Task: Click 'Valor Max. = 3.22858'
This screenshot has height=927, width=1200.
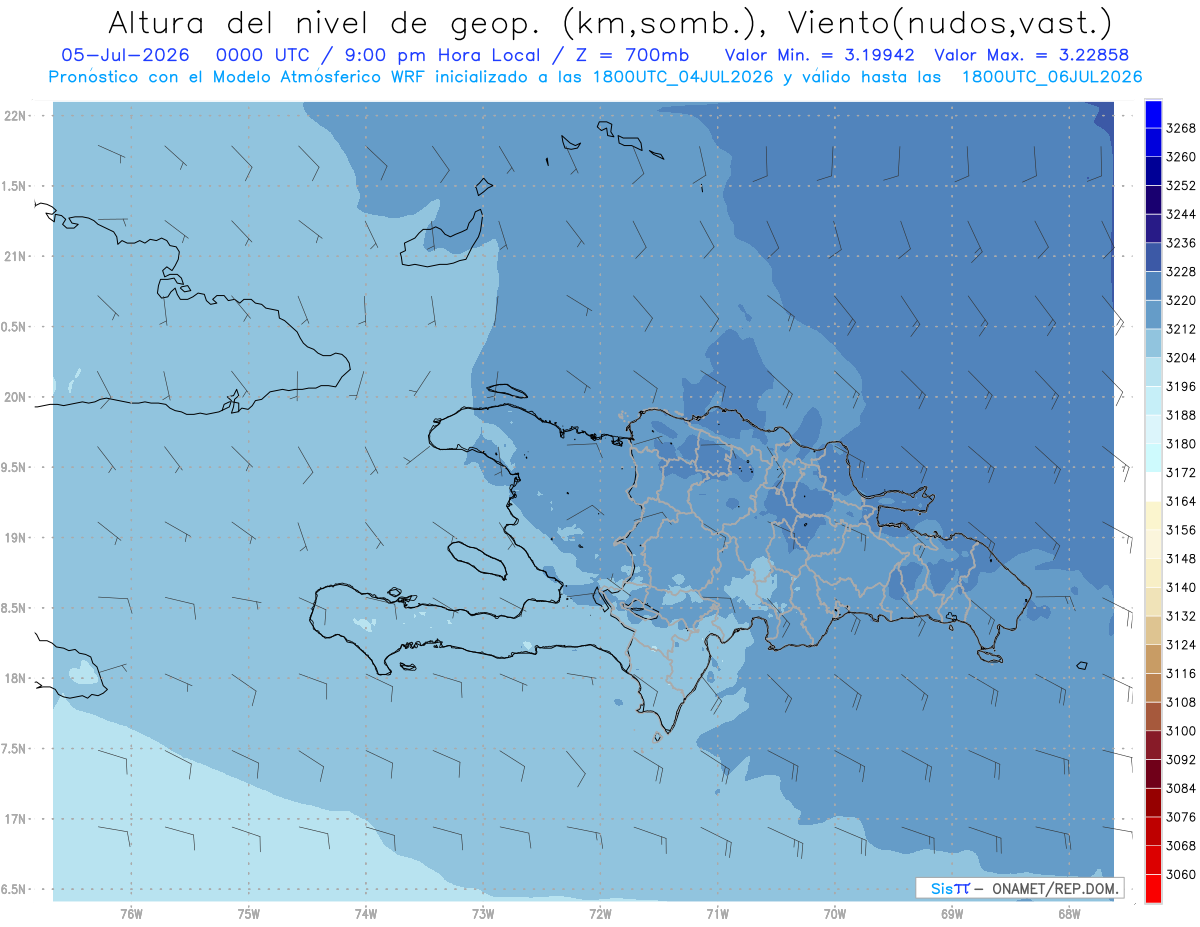Action: 1032,55
